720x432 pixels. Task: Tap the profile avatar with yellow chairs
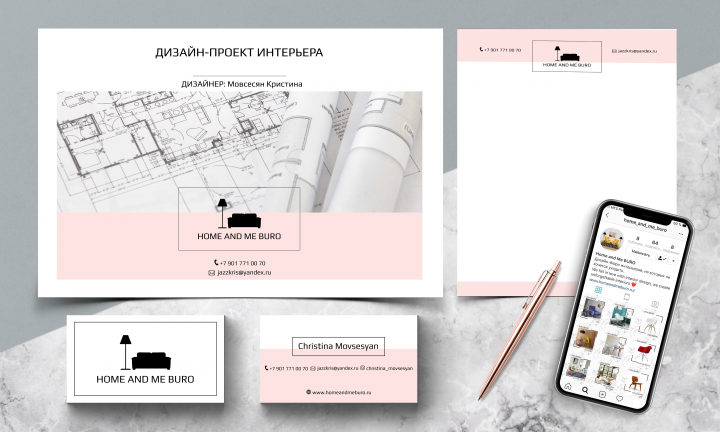coord(612,239)
